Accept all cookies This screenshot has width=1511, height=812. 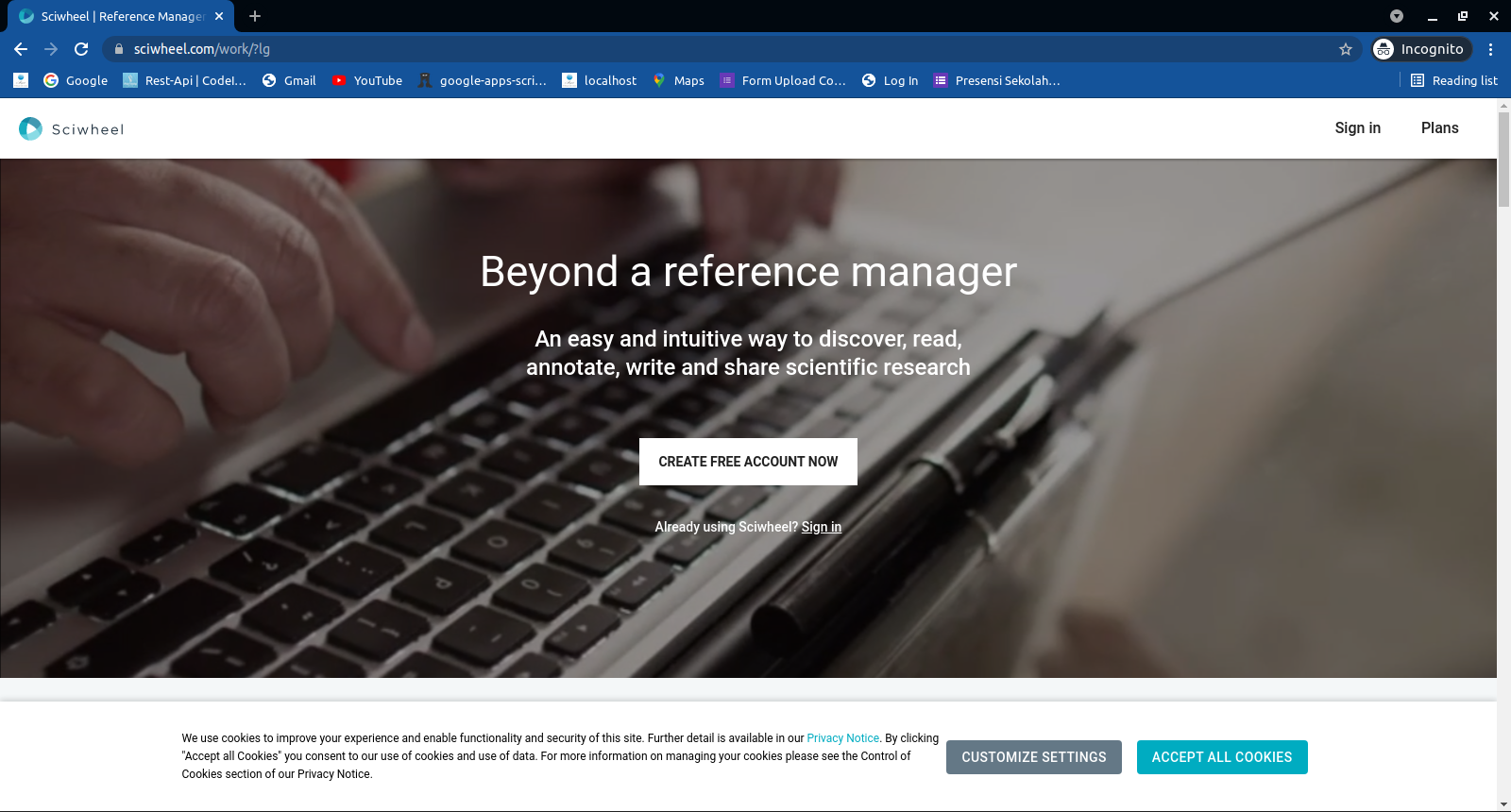click(1222, 757)
